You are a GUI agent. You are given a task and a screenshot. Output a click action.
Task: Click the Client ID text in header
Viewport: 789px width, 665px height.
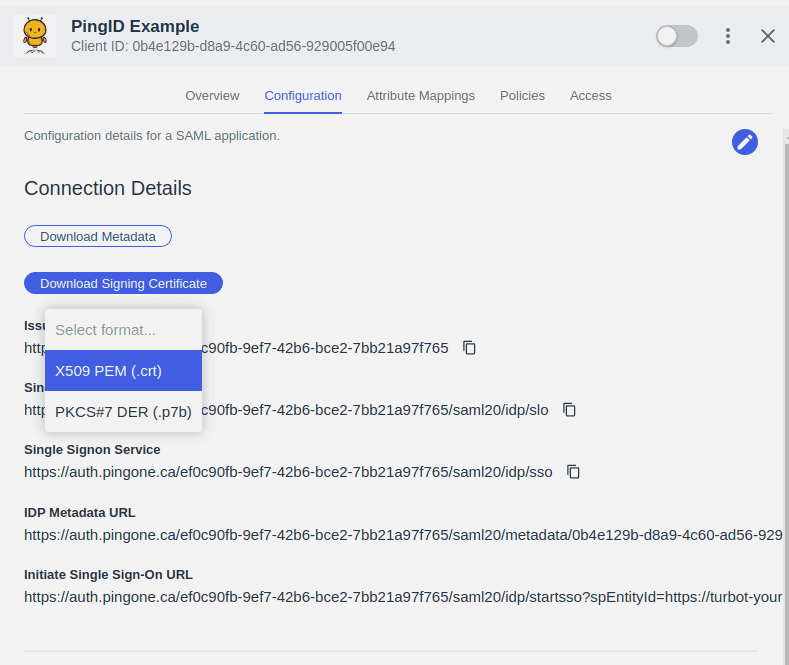point(233,46)
